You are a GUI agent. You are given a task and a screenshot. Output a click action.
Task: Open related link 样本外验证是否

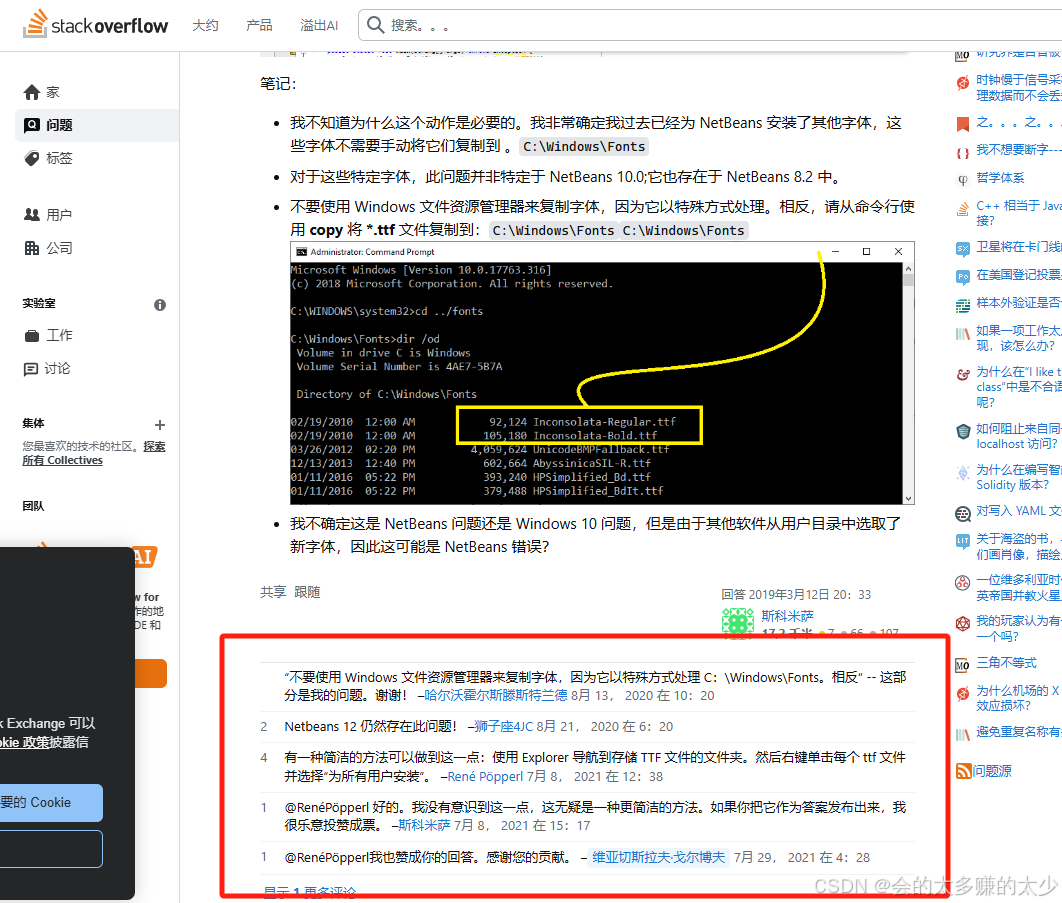(1019, 303)
